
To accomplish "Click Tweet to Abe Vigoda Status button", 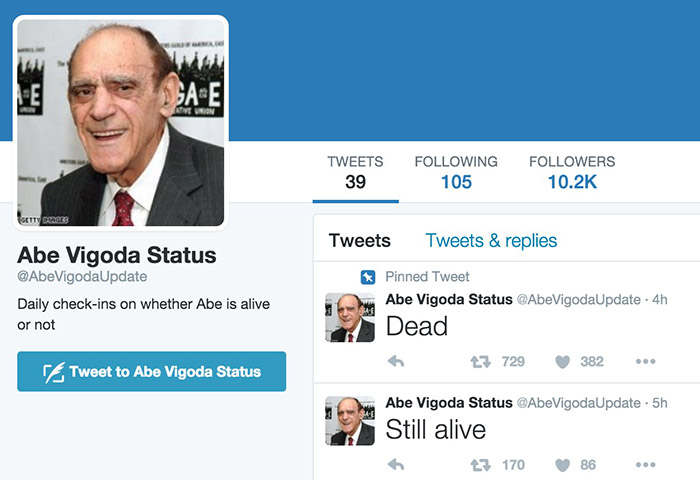I will coord(151,372).
